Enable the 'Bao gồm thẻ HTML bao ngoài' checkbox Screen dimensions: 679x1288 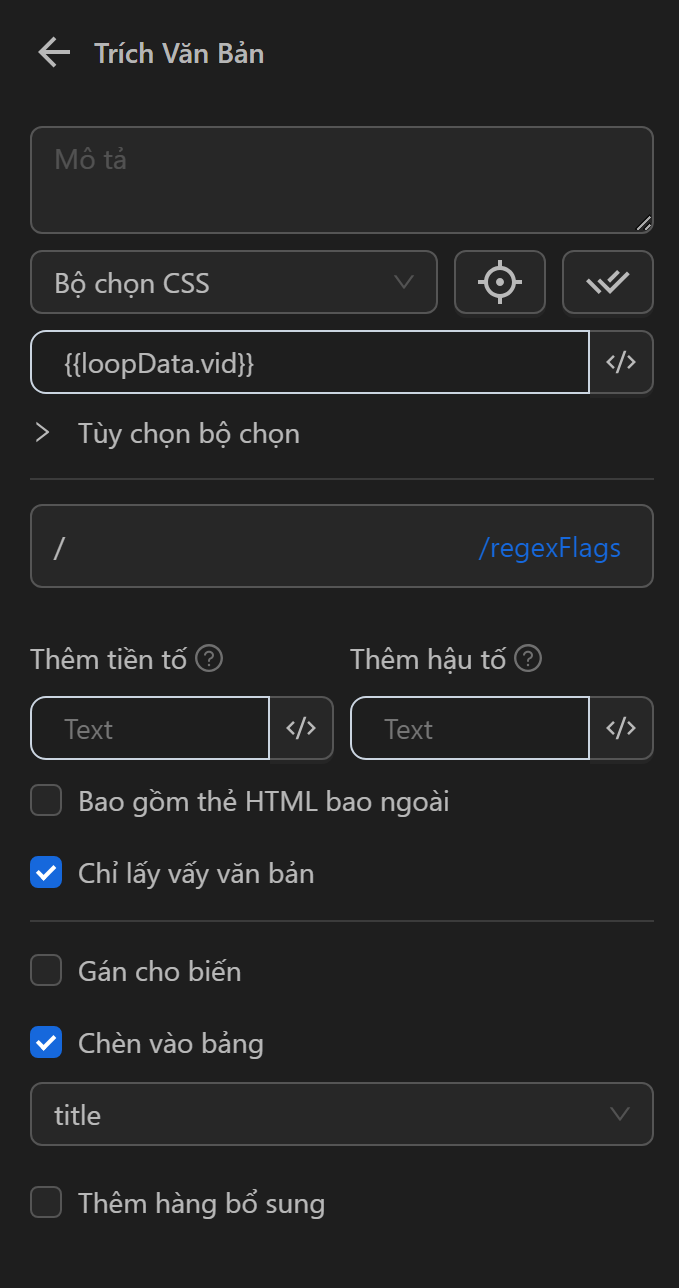pos(45,800)
